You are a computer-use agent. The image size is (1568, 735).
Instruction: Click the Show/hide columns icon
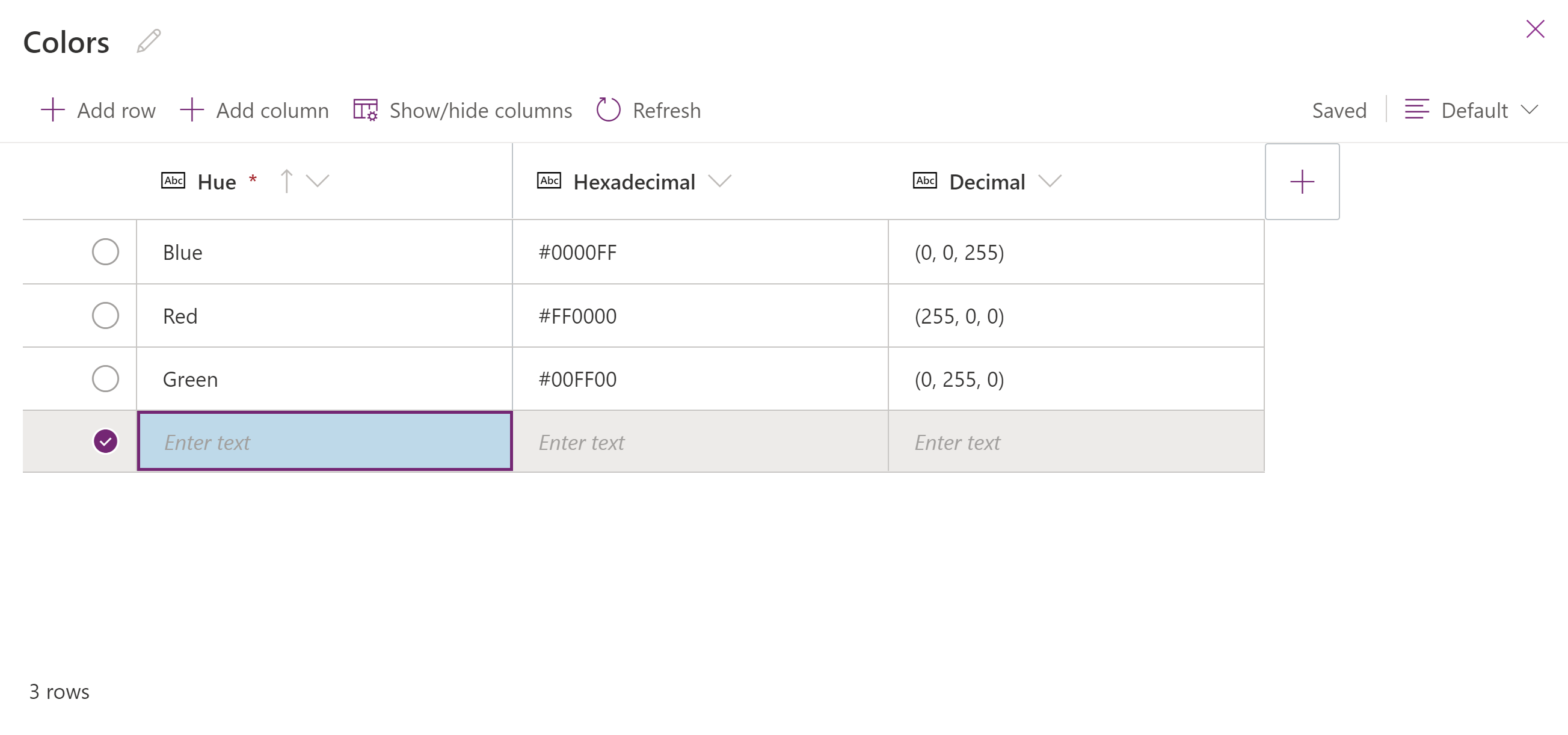365,110
